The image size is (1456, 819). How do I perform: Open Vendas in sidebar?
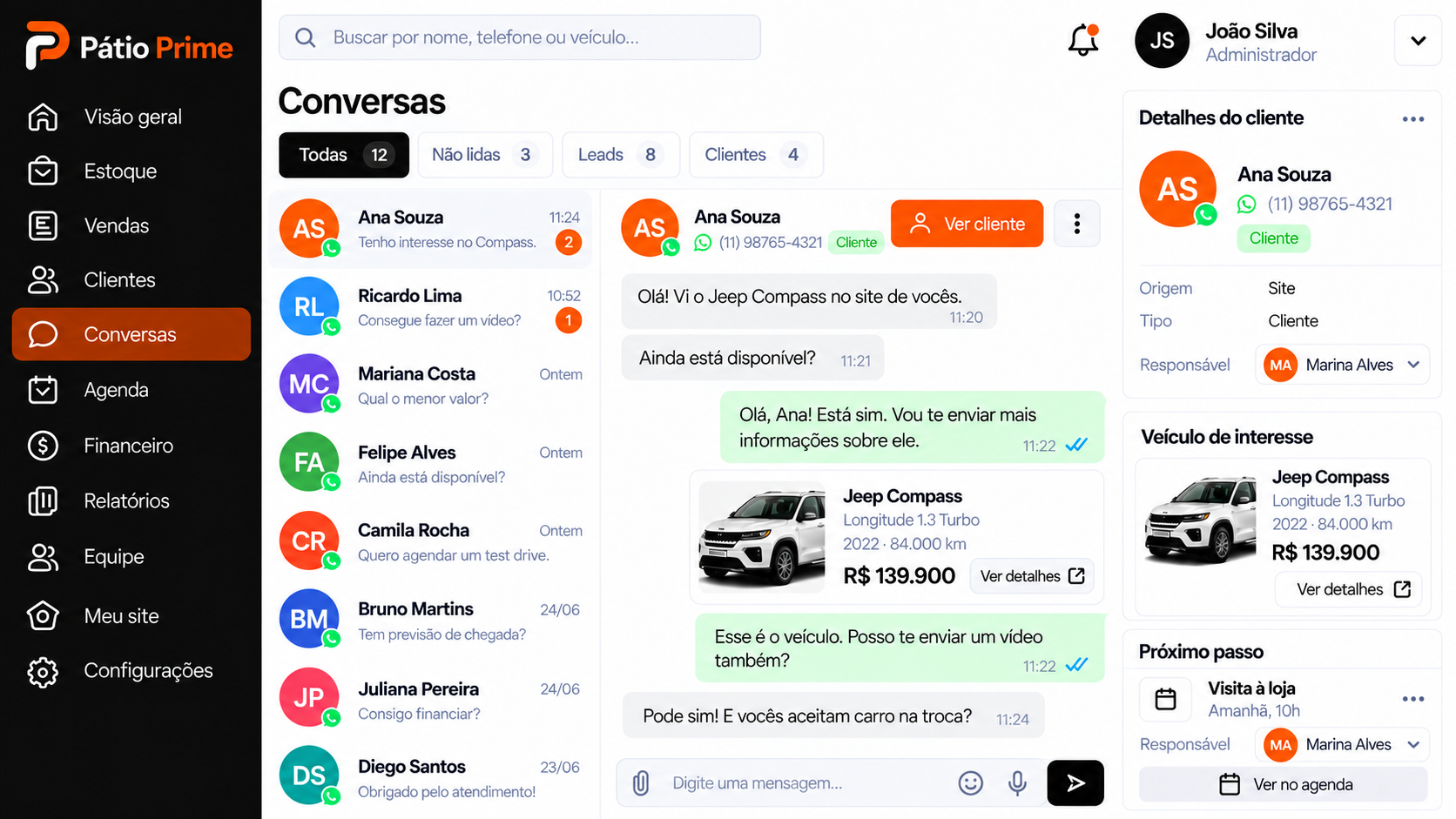pos(131,225)
